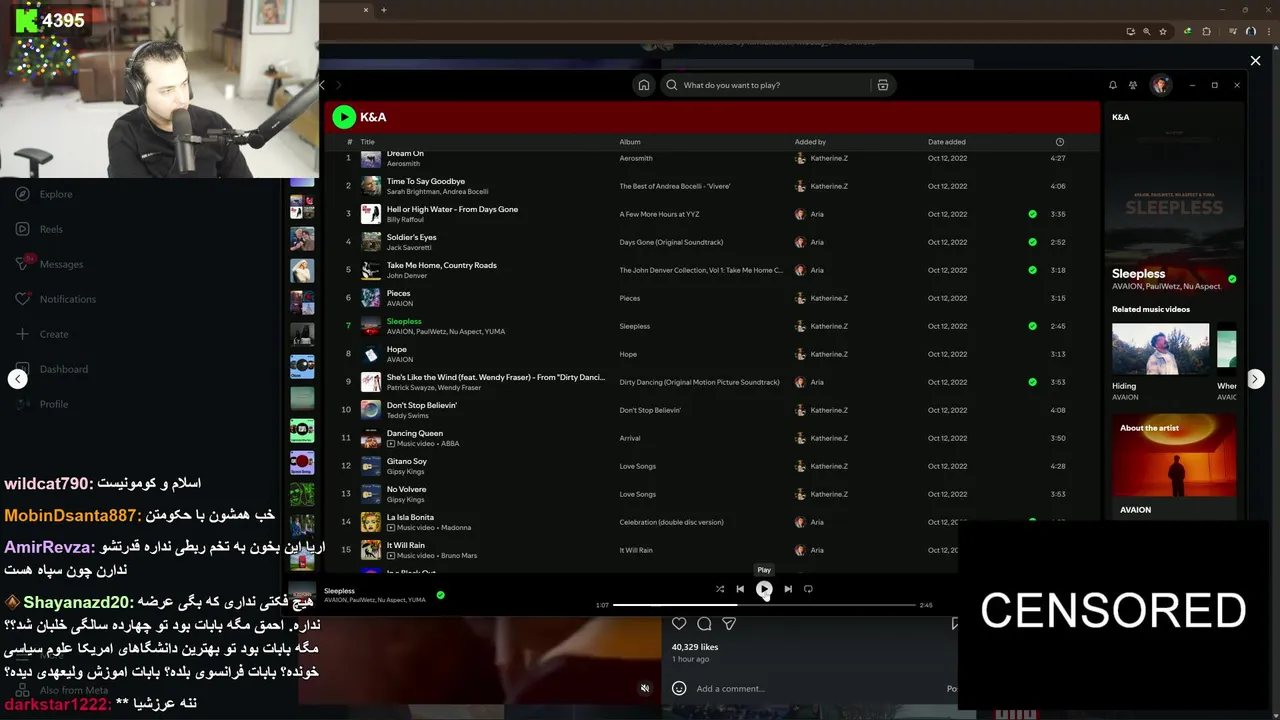Open the Hiding related music video thumbnail

pyautogui.click(x=1160, y=349)
